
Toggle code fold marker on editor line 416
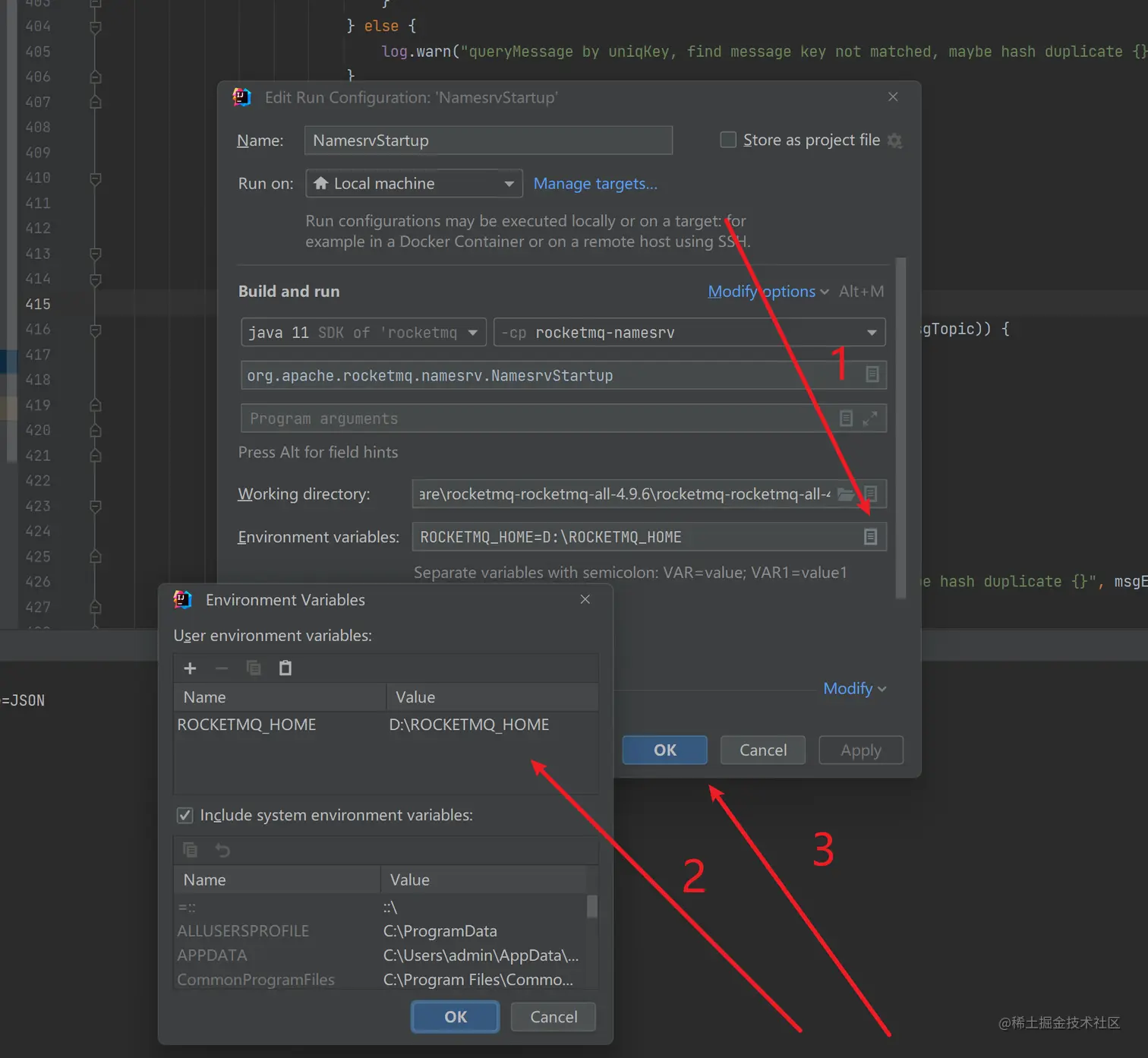(x=96, y=330)
